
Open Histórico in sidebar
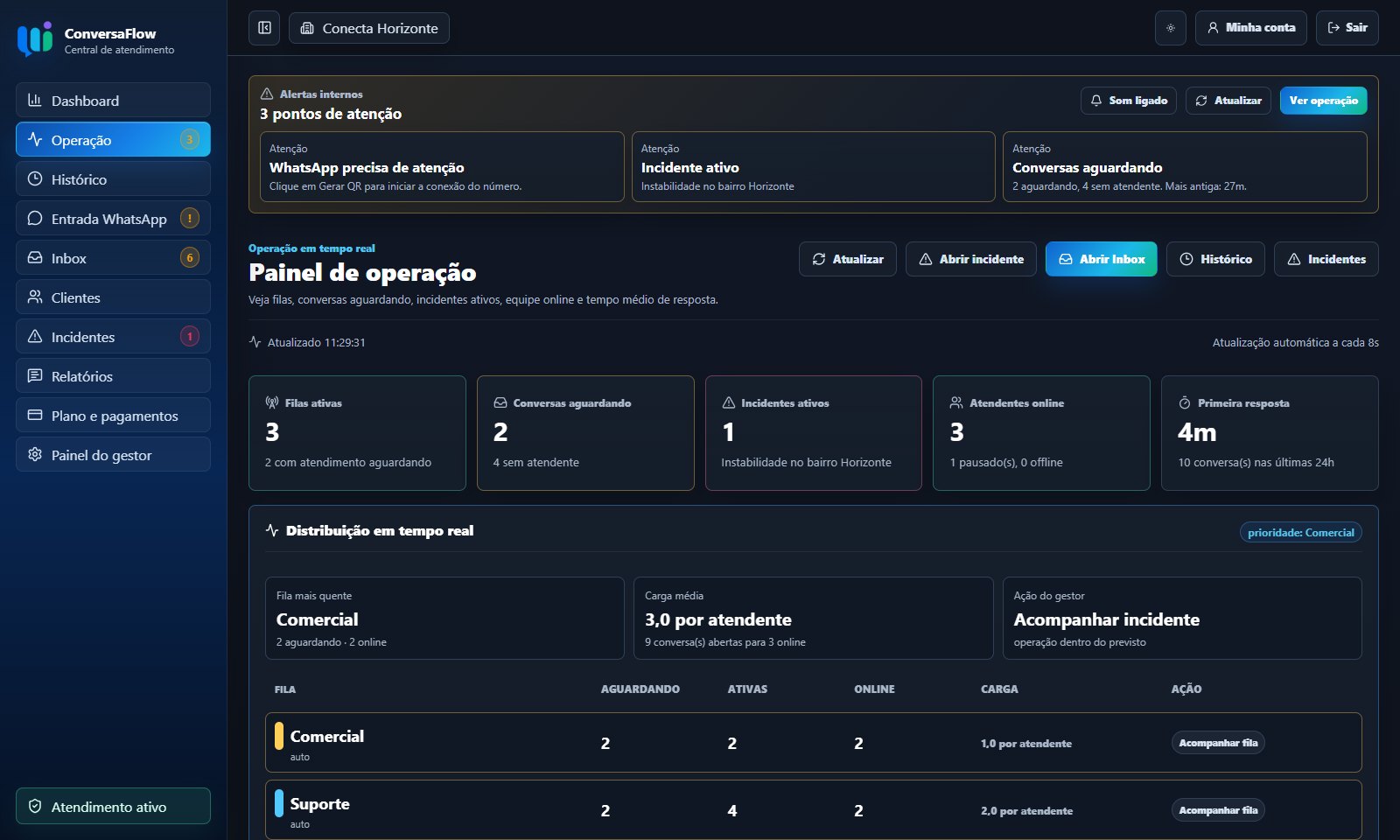(113, 179)
